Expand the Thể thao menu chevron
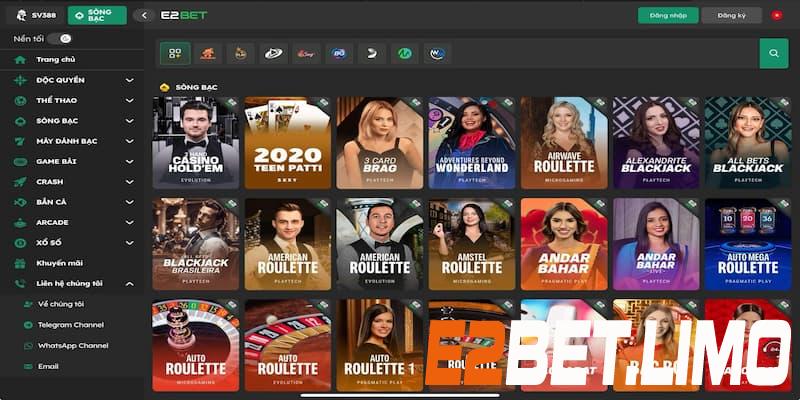This screenshot has width=800, height=400. click(x=130, y=101)
